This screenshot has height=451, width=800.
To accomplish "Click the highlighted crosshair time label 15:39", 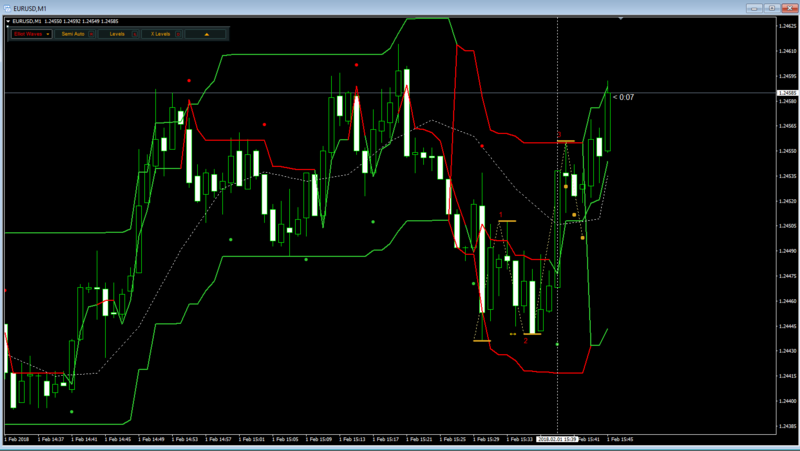I will (557, 439).
